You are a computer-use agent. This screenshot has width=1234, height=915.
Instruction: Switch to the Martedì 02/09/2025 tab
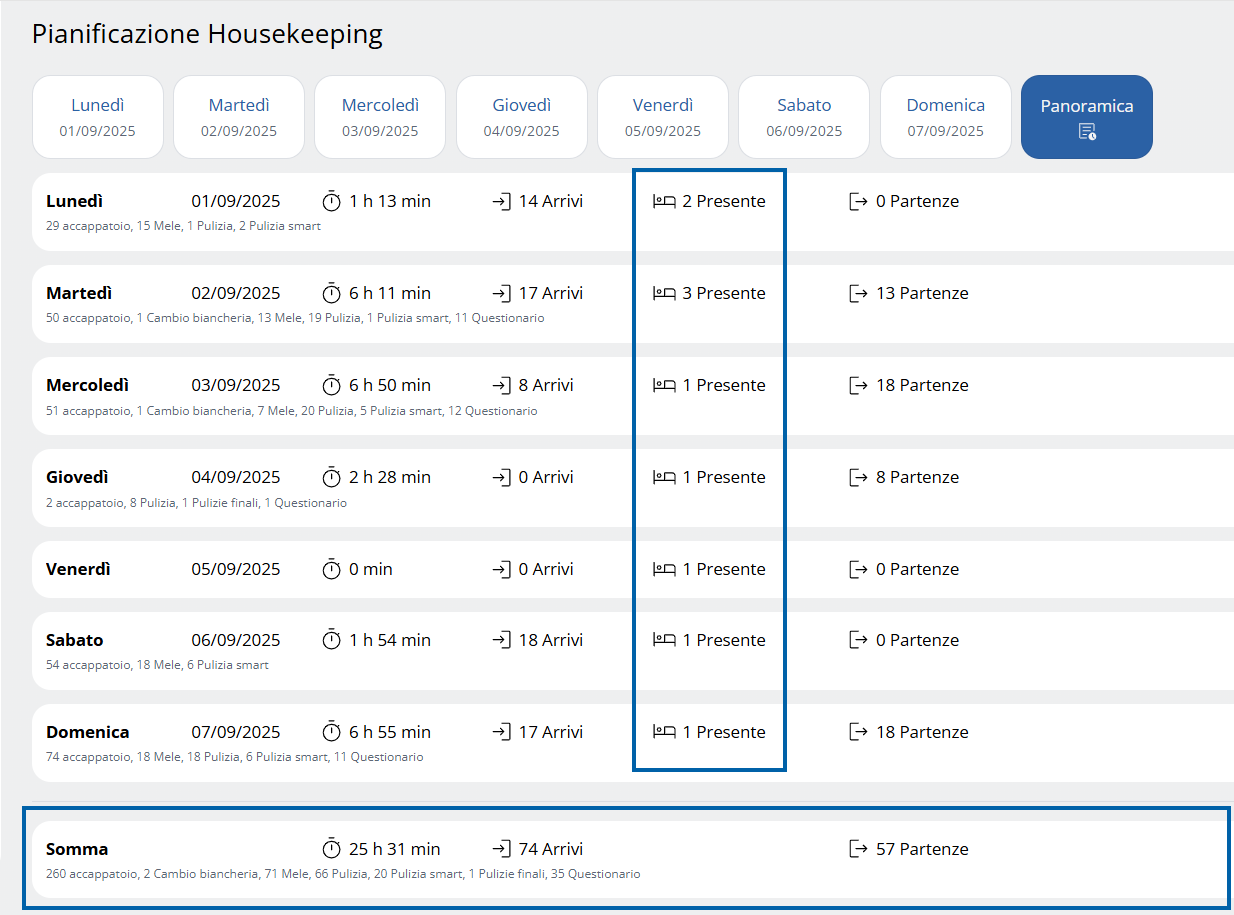[239, 117]
